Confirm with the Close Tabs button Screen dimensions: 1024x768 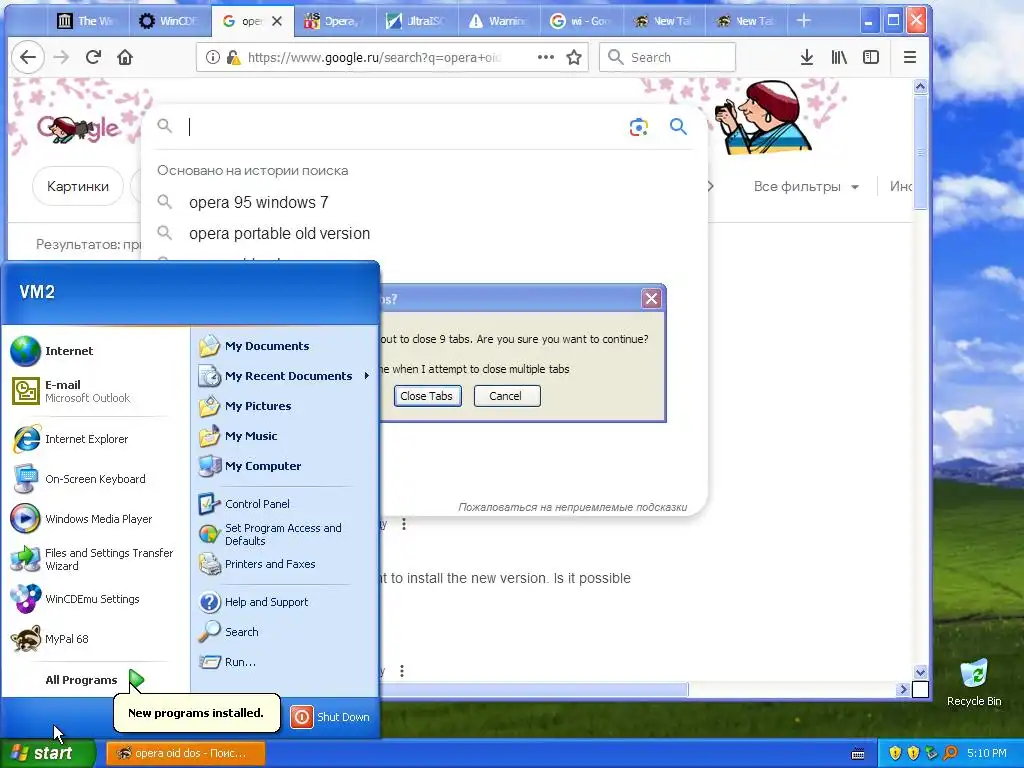[427, 396]
